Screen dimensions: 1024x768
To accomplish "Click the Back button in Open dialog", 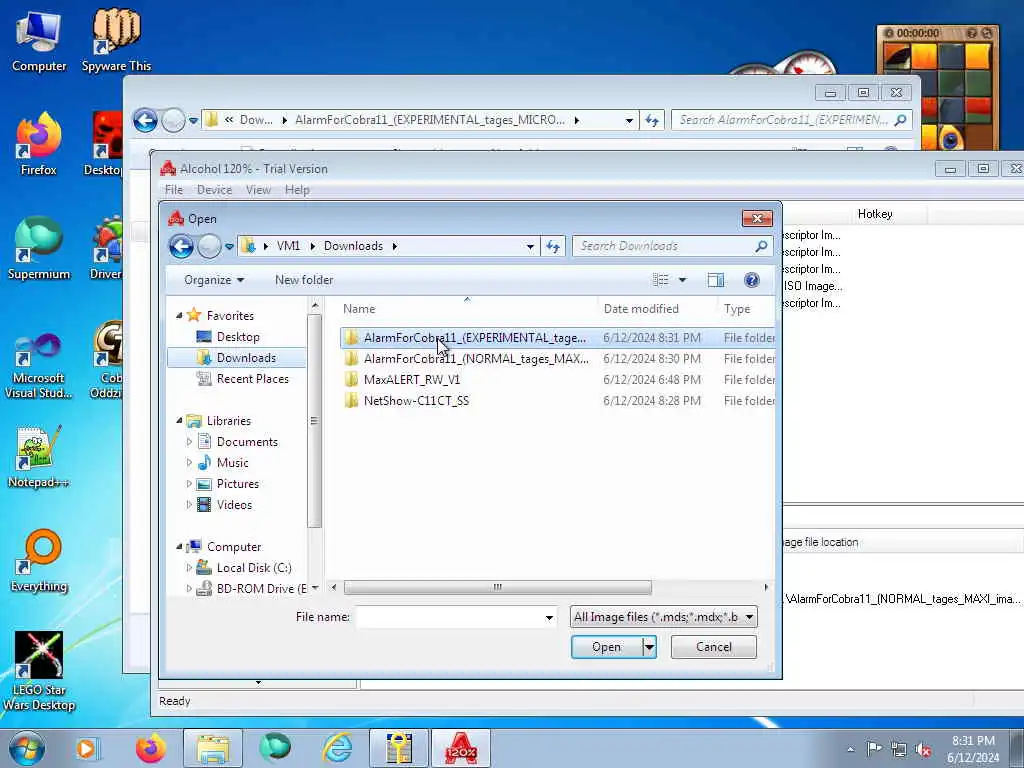I will (x=181, y=246).
